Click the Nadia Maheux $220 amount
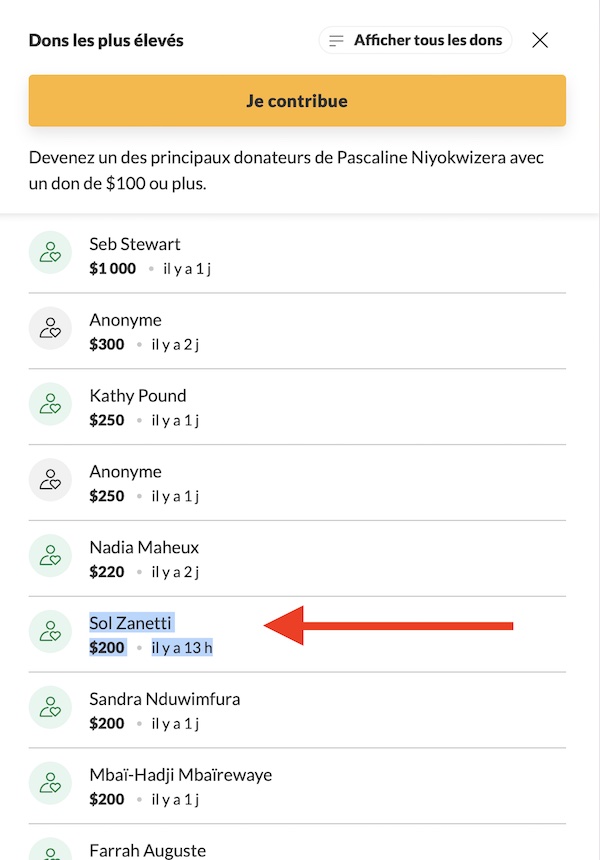 [107, 572]
